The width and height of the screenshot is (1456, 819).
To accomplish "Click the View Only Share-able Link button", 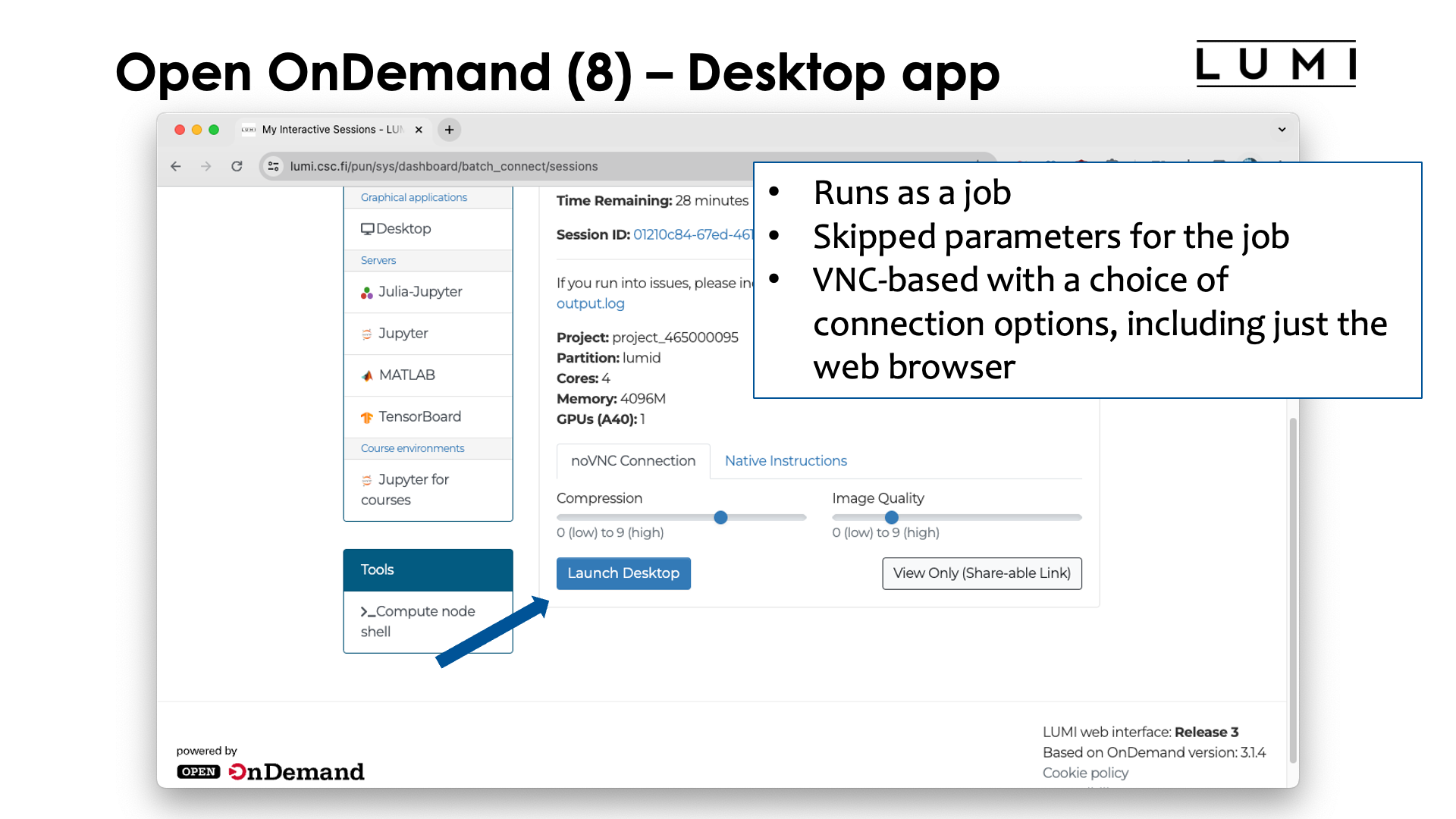I will [981, 572].
